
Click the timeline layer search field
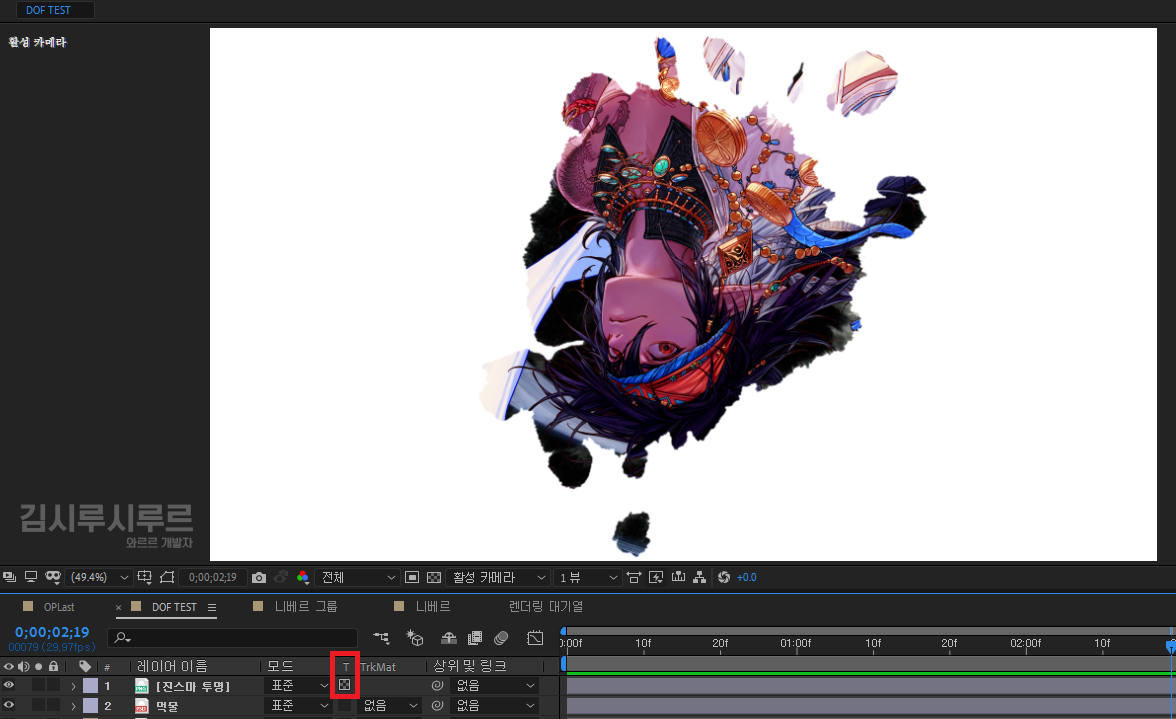[232, 638]
